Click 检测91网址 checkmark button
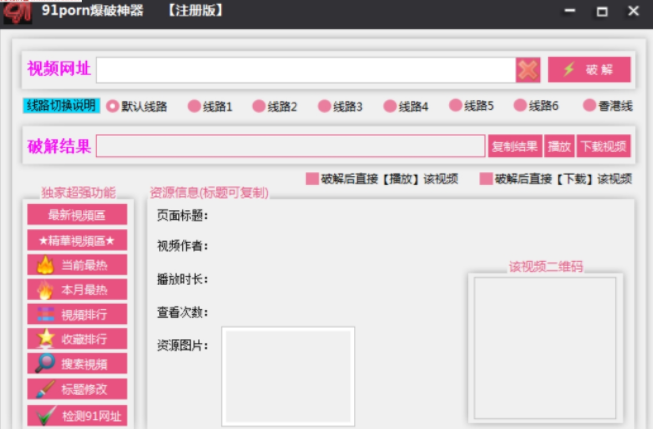 pyautogui.click(x=77, y=416)
